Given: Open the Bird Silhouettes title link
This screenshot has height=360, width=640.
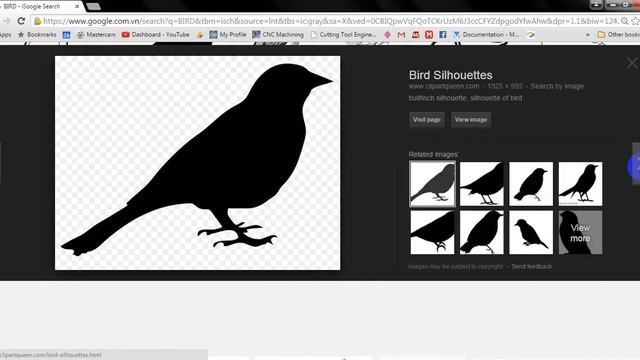Looking at the screenshot, I should [450, 75].
